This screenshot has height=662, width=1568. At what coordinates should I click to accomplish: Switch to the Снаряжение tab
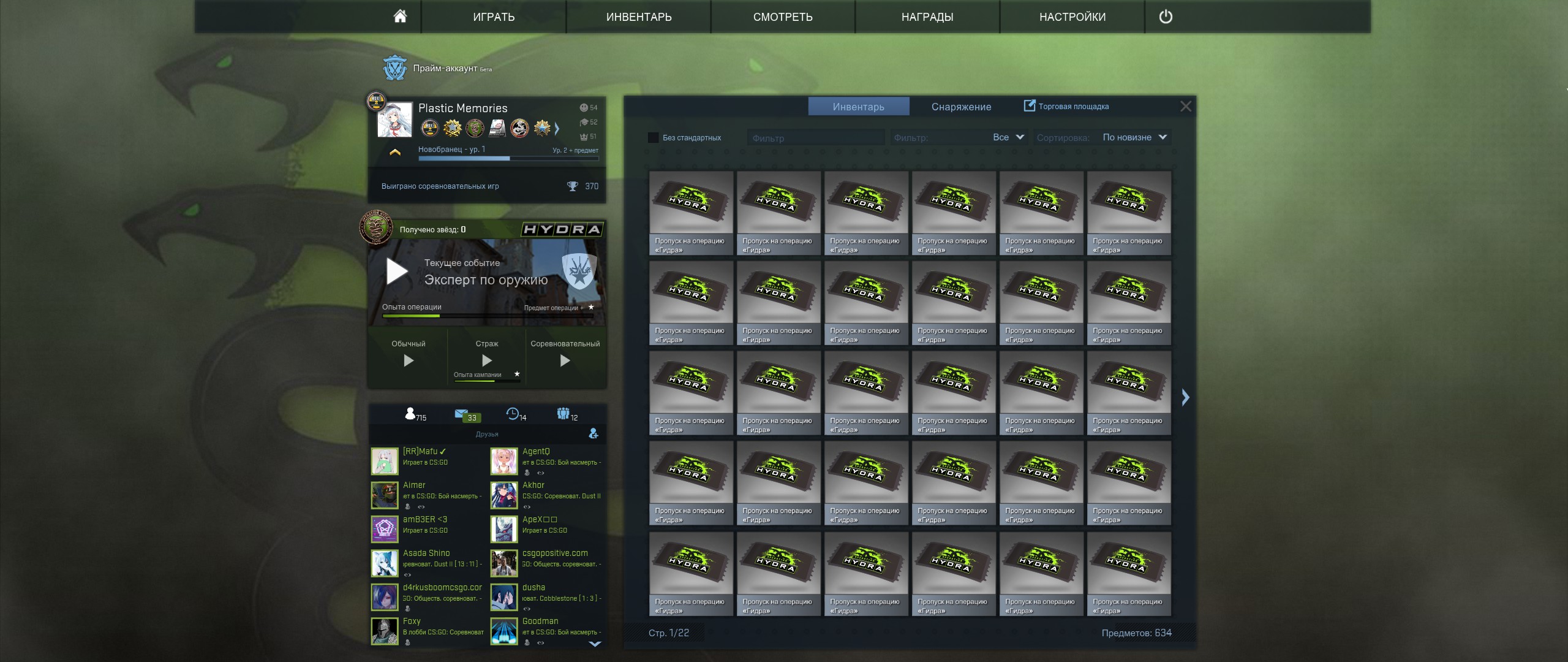coord(961,107)
